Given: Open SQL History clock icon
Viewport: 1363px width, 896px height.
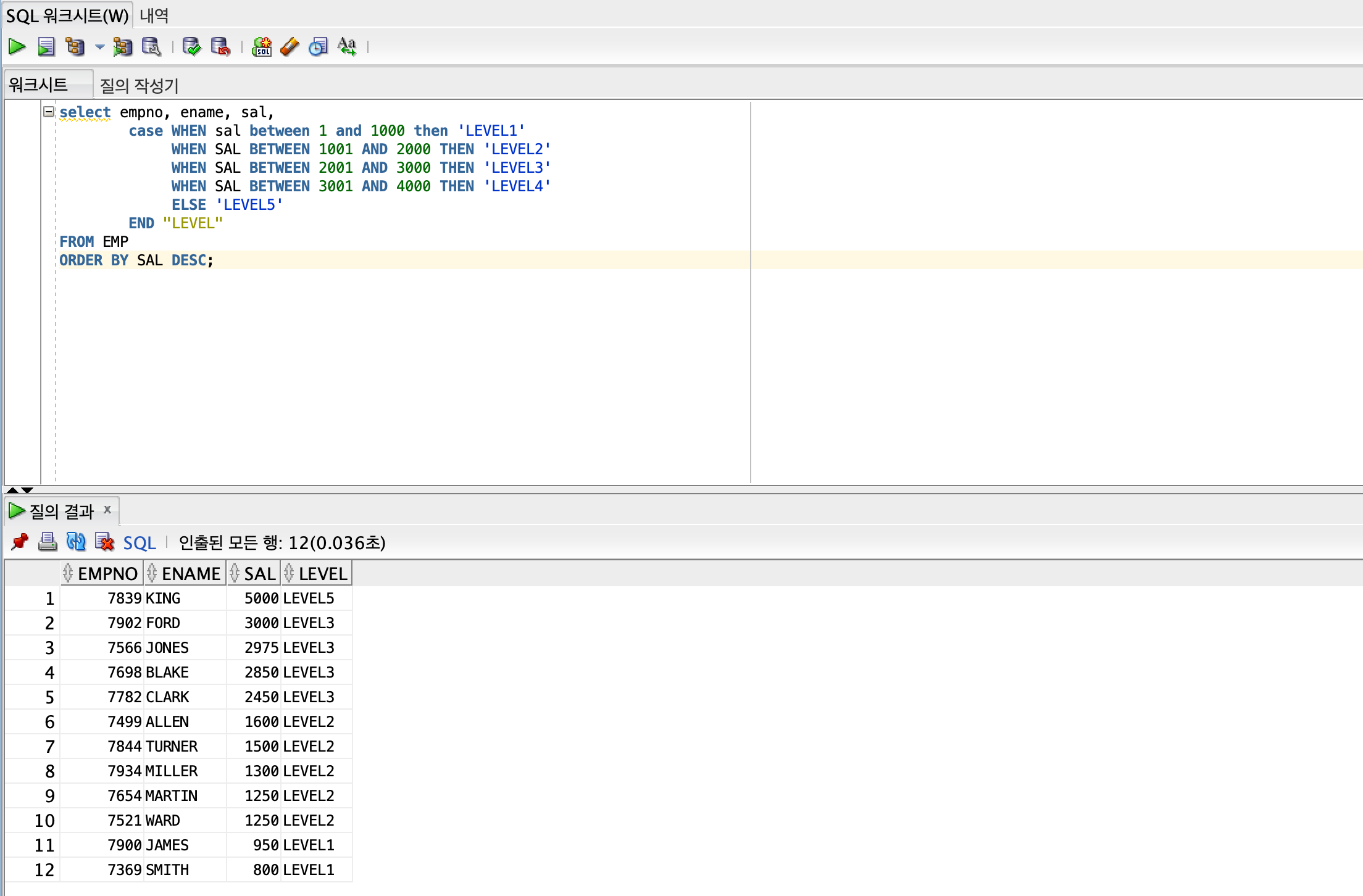Looking at the screenshot, I should (x=318, y=47).
